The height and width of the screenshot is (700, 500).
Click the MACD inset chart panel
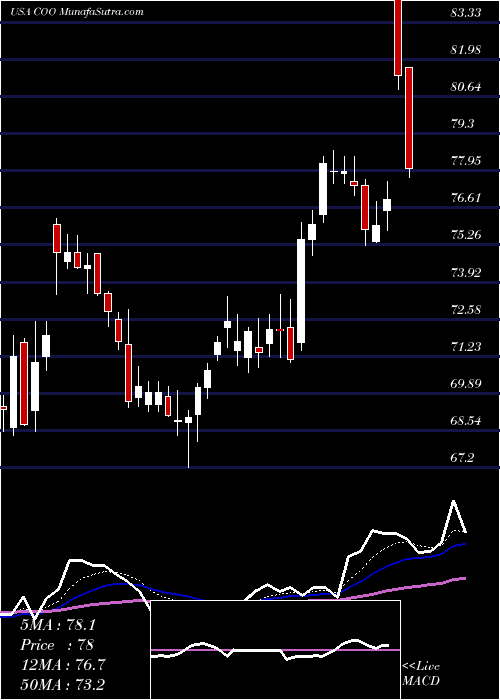[276, 650]
